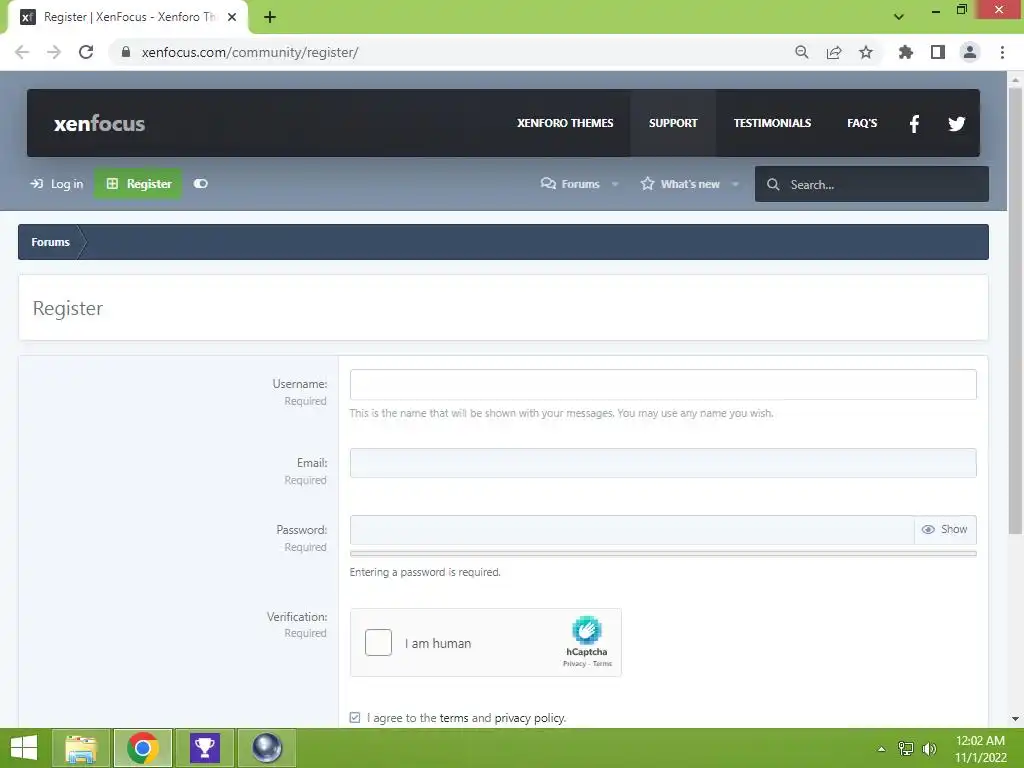Click the green Register button

pyautogui.click(x=138, y=184)
